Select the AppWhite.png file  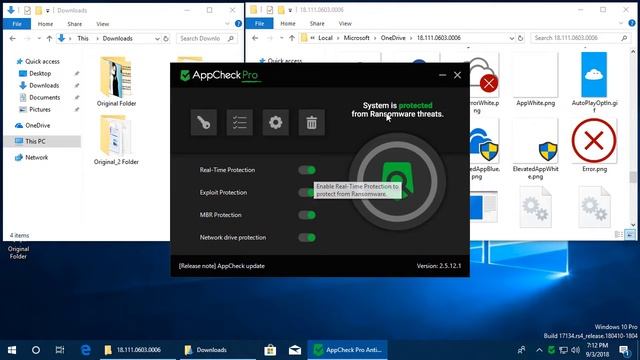[536, 80]
